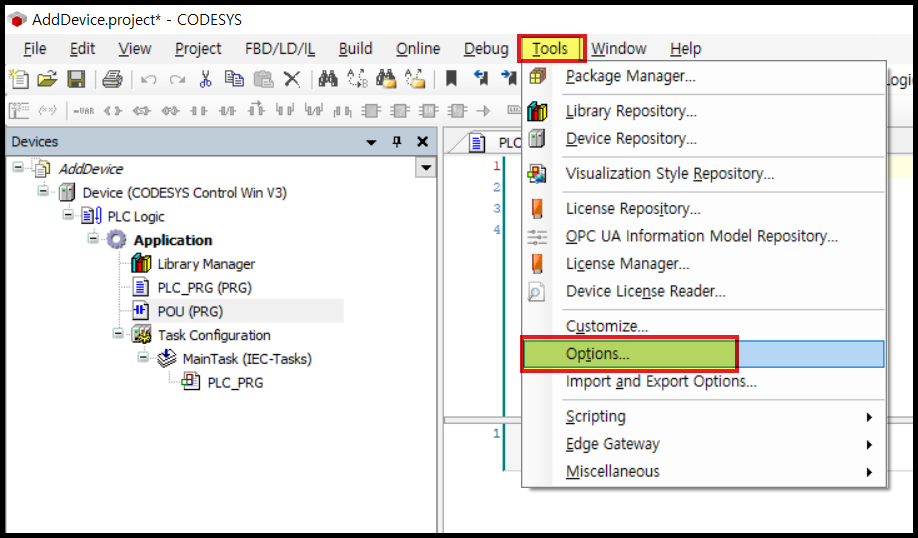The width and height of the screenshot is (918, 538).
Task: Click the Previous Bookmark icon
Action: tap(481, 77)
